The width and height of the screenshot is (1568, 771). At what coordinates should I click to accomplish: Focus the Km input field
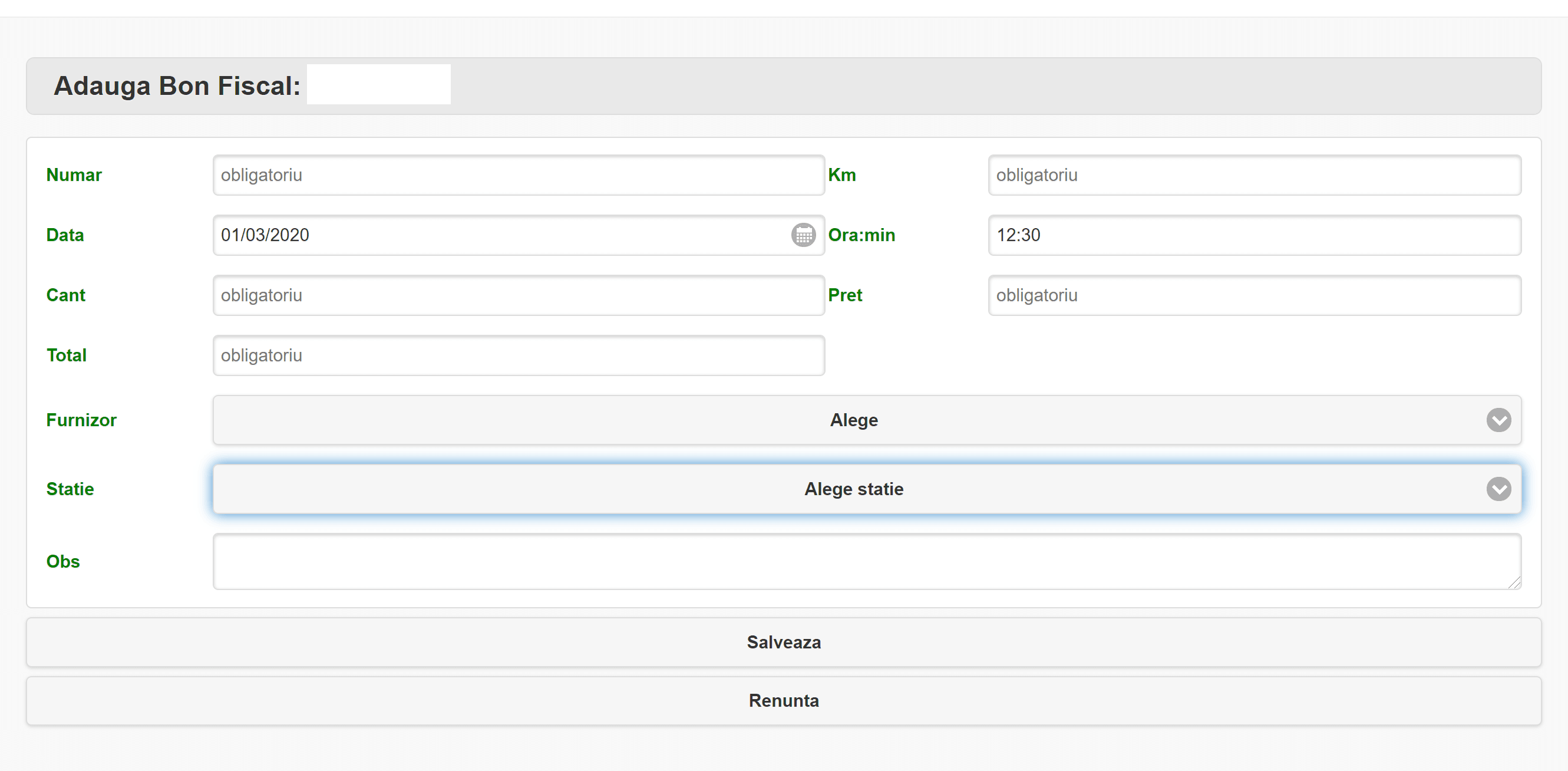click(1254, 176)
